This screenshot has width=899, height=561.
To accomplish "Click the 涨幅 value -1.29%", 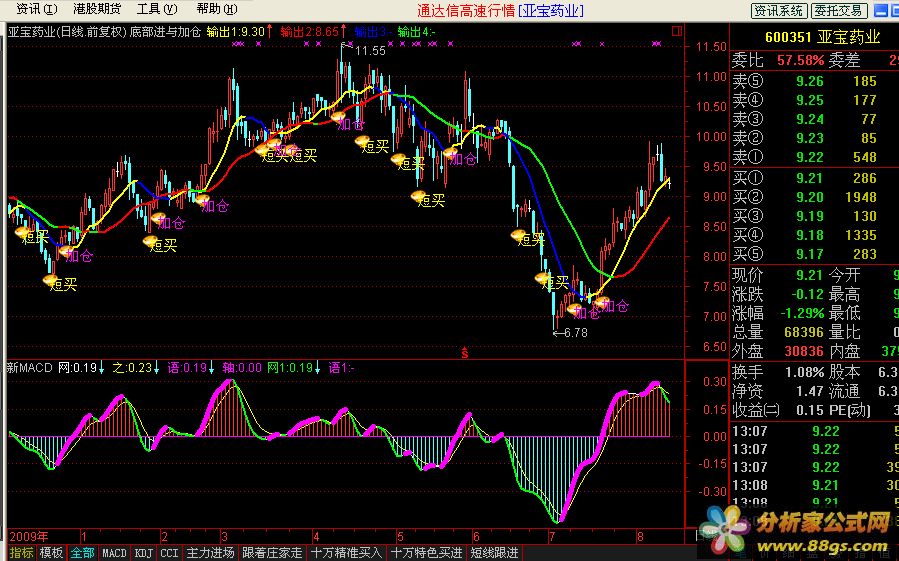I will 802,313.
